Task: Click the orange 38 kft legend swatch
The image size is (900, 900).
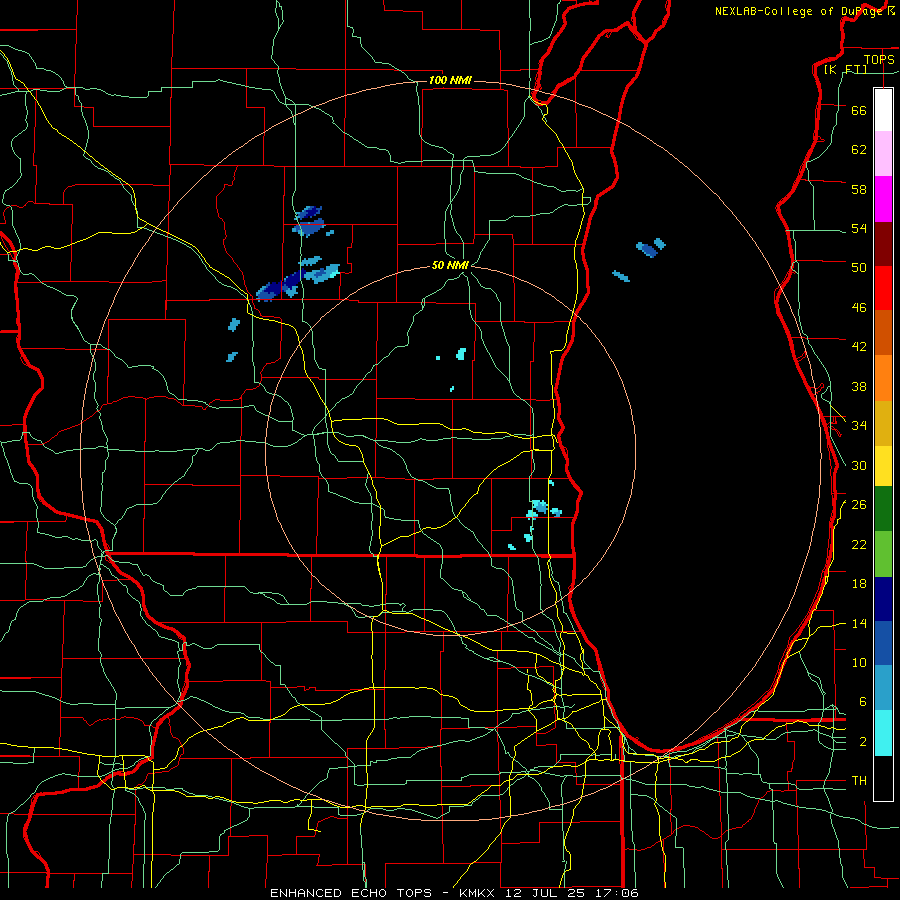Action: point(883,378)
